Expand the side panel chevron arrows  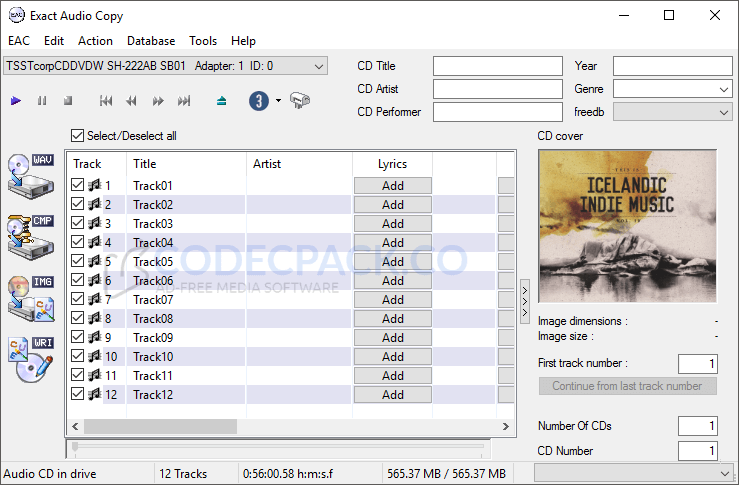pyautogui.click(x=525, y=302)
